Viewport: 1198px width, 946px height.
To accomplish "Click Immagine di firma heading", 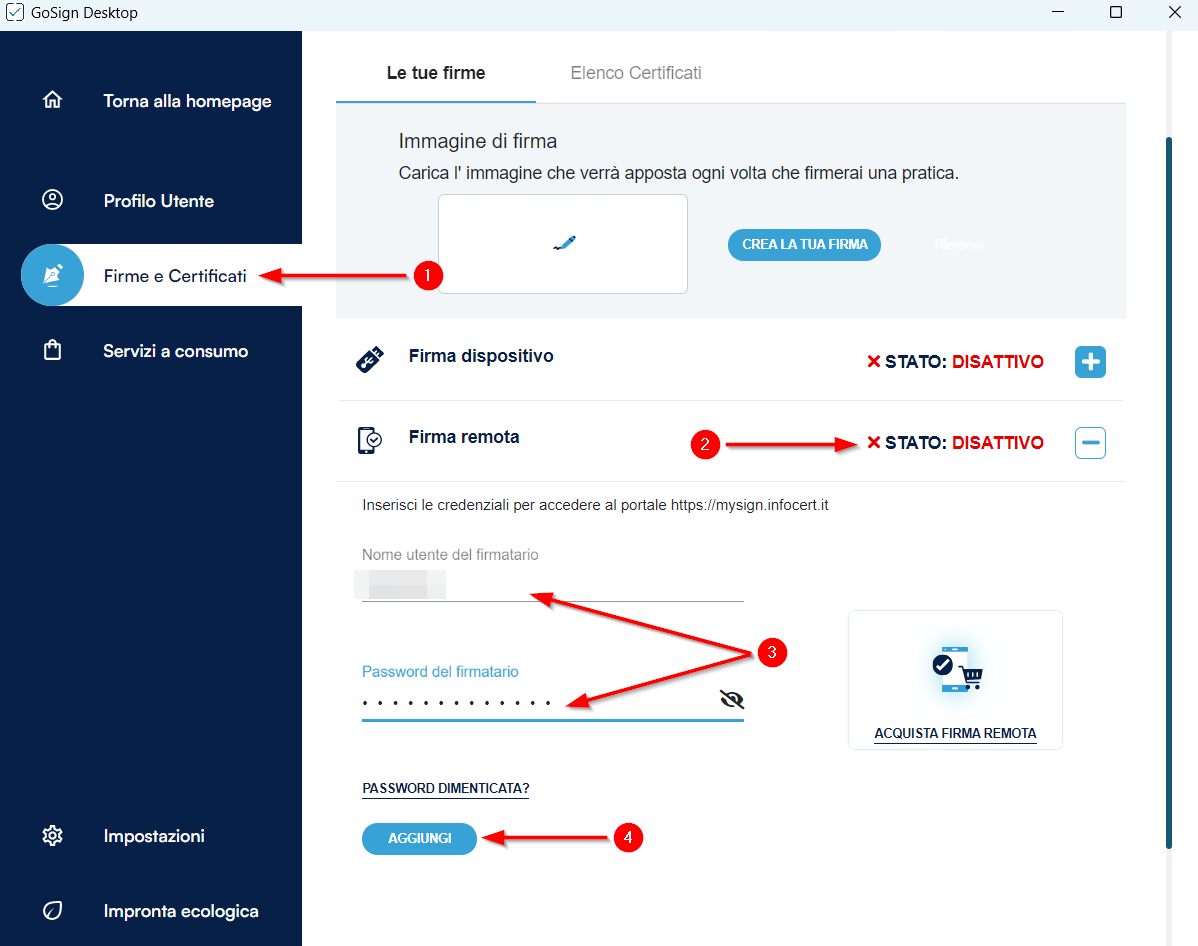I will (x=478, y=141).
